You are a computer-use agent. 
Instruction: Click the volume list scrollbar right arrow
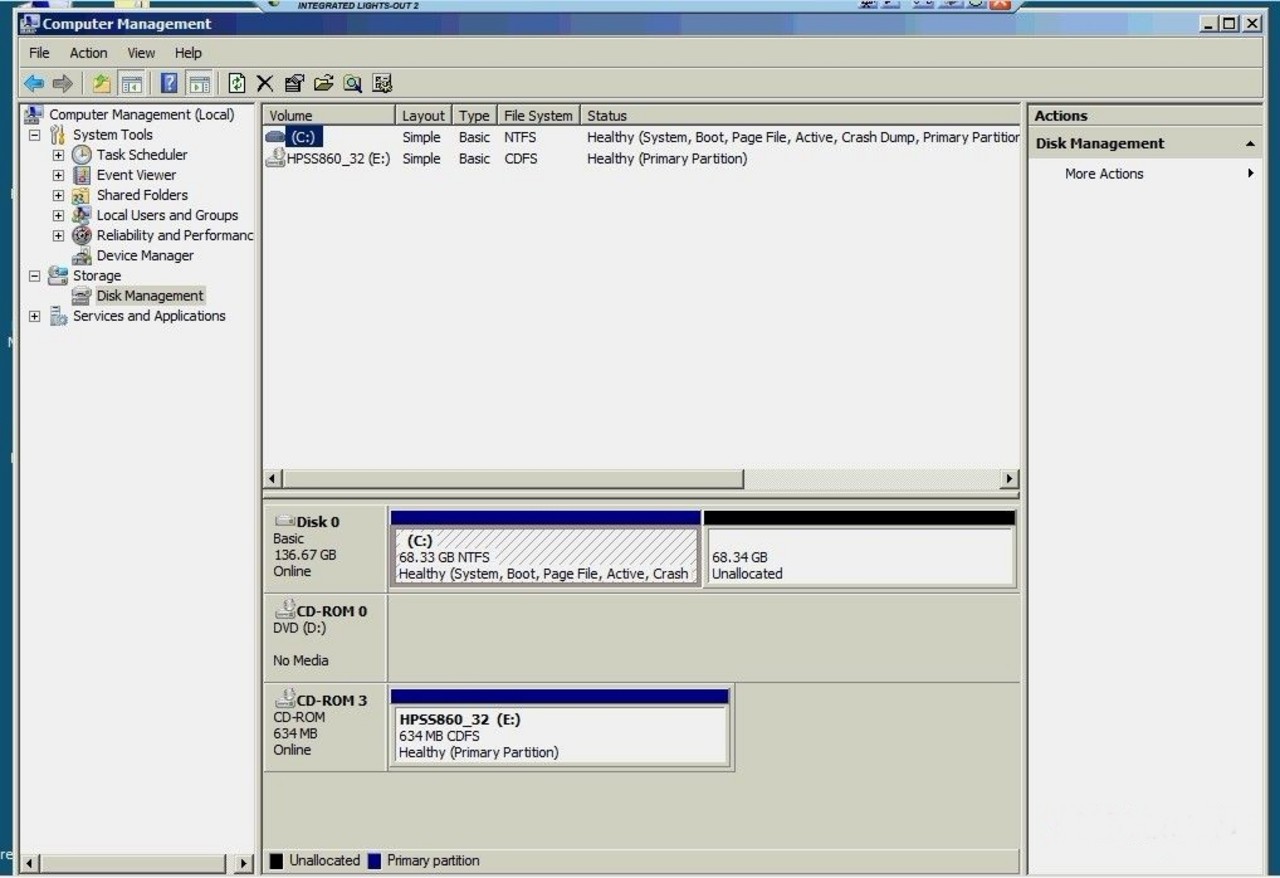click(1009, 480)
